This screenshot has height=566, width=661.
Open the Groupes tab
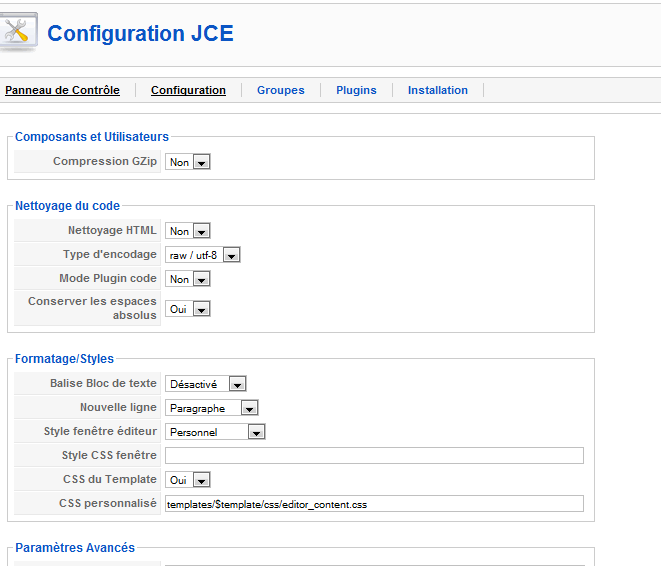pyautogui.click(x=280, y=90)
